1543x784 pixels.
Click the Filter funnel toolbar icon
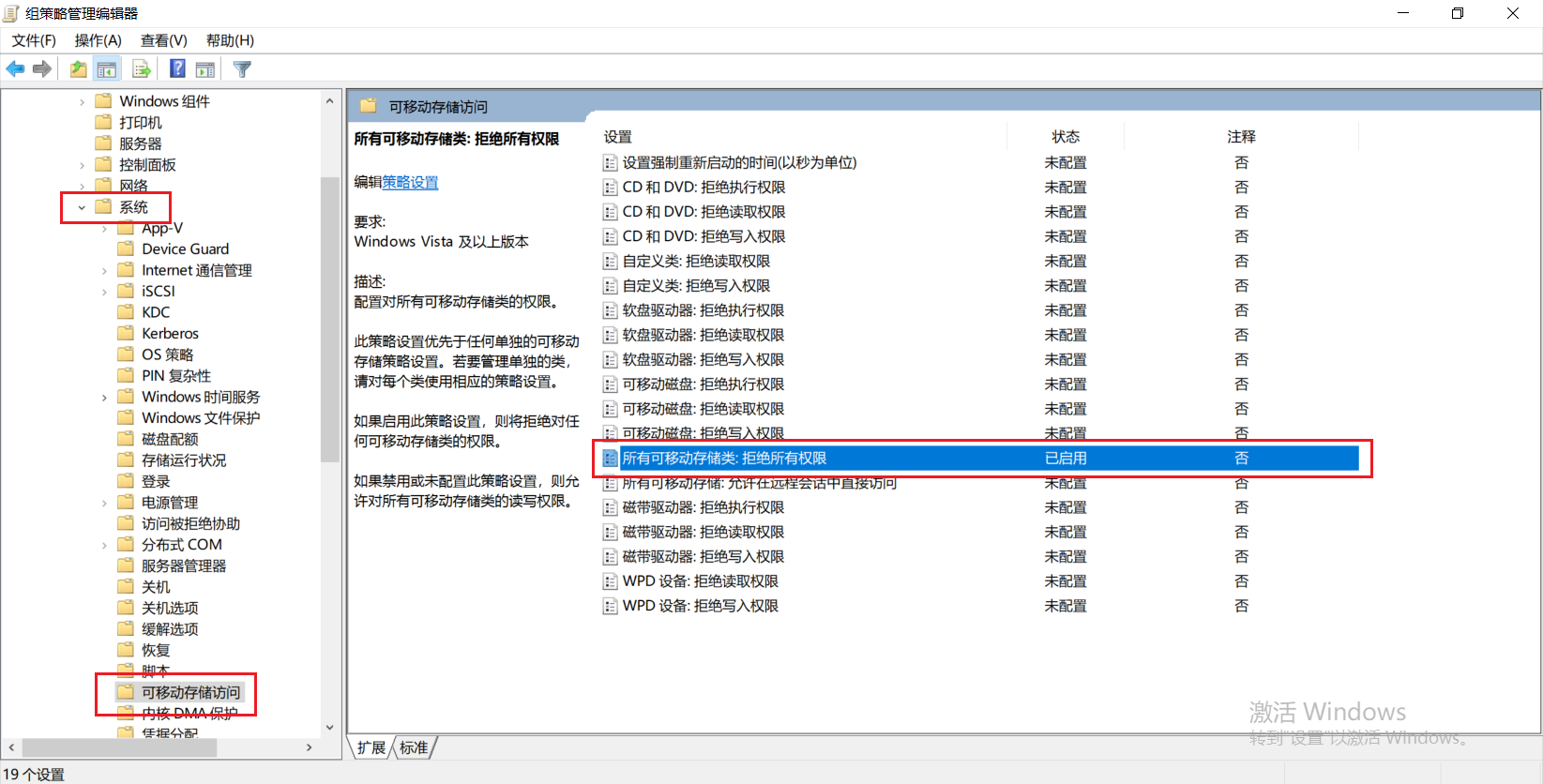(242, 68)
